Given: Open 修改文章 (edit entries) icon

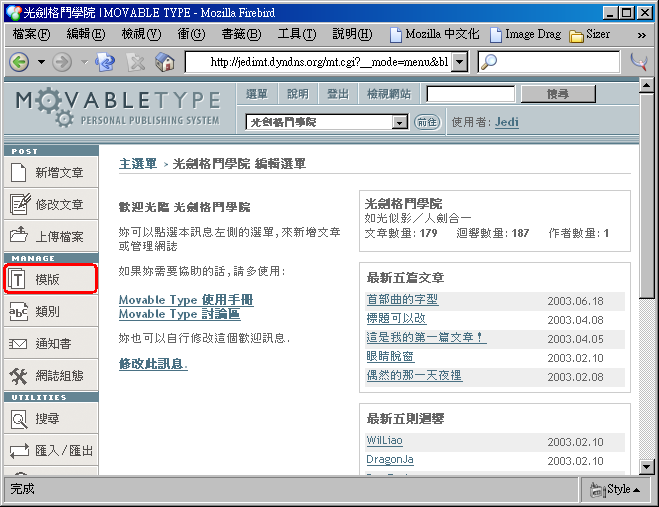Looking at the screenshot, I should (x=20, y=204).
